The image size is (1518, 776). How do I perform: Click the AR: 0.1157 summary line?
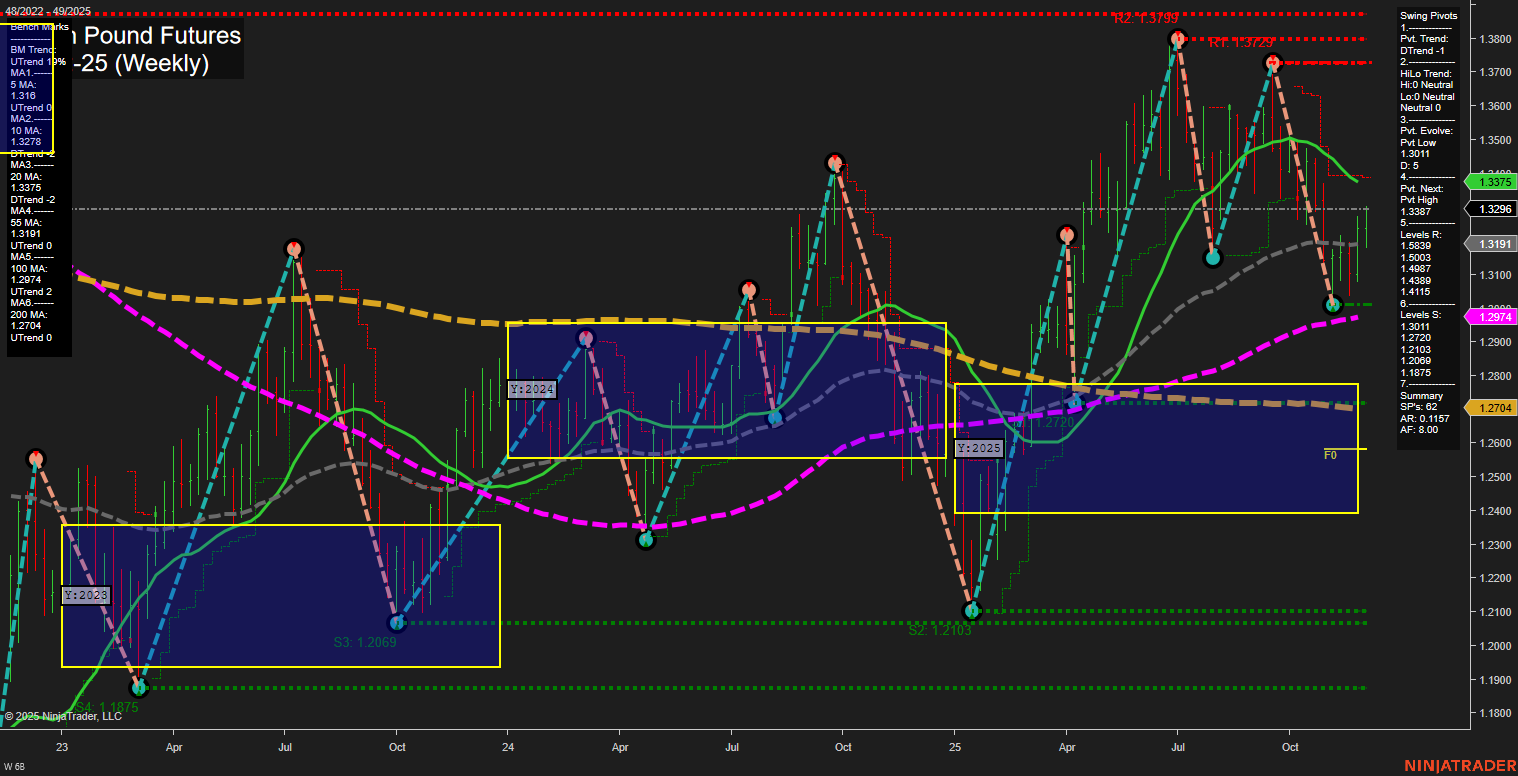click(1424, 419)
